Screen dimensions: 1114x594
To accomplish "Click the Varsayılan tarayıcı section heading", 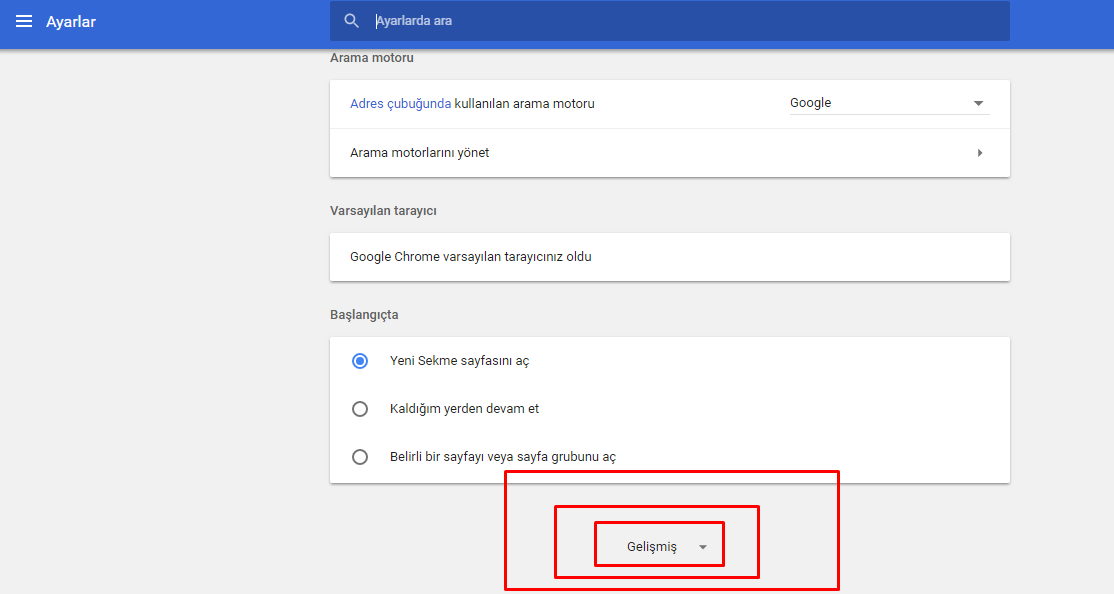I will point(383,211).
